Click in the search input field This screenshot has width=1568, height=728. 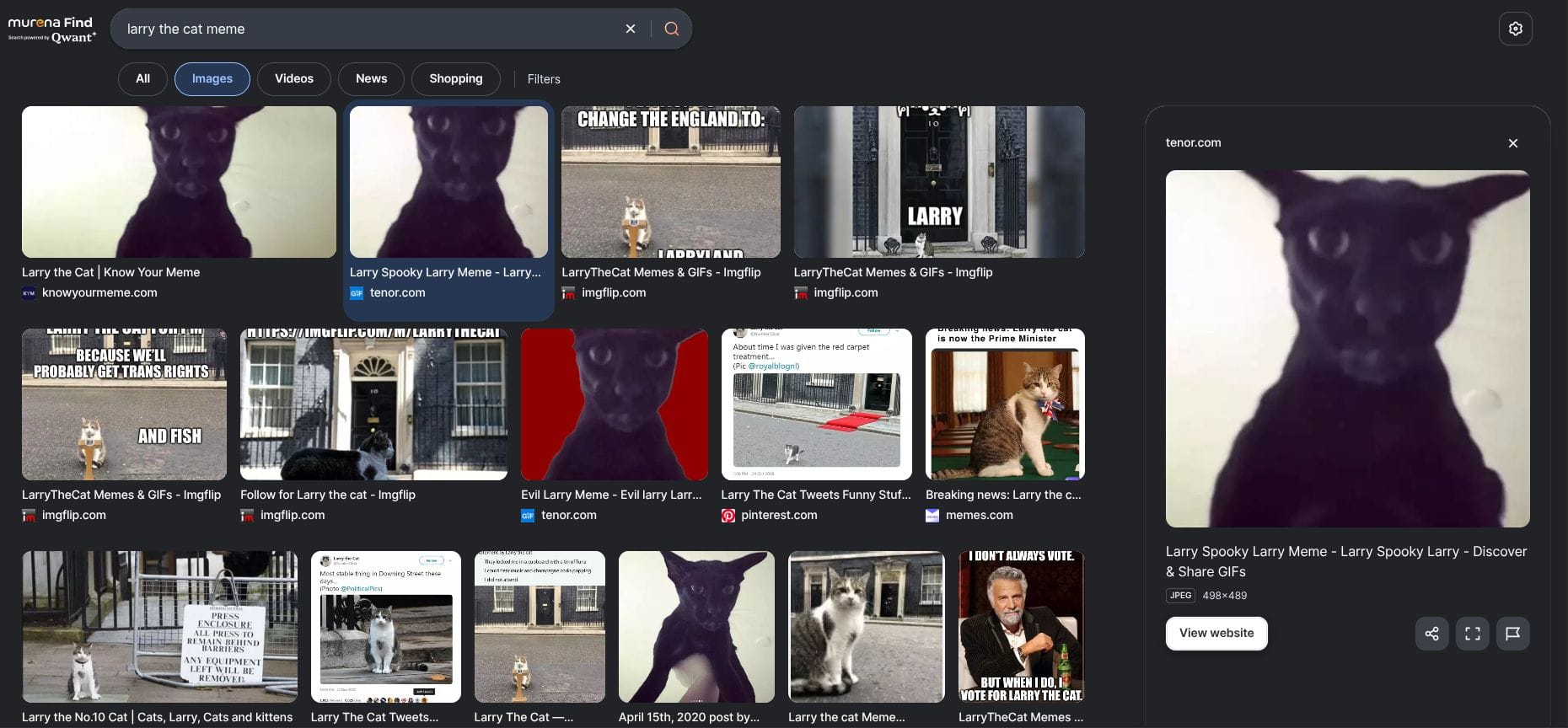(x=371, y=29)
